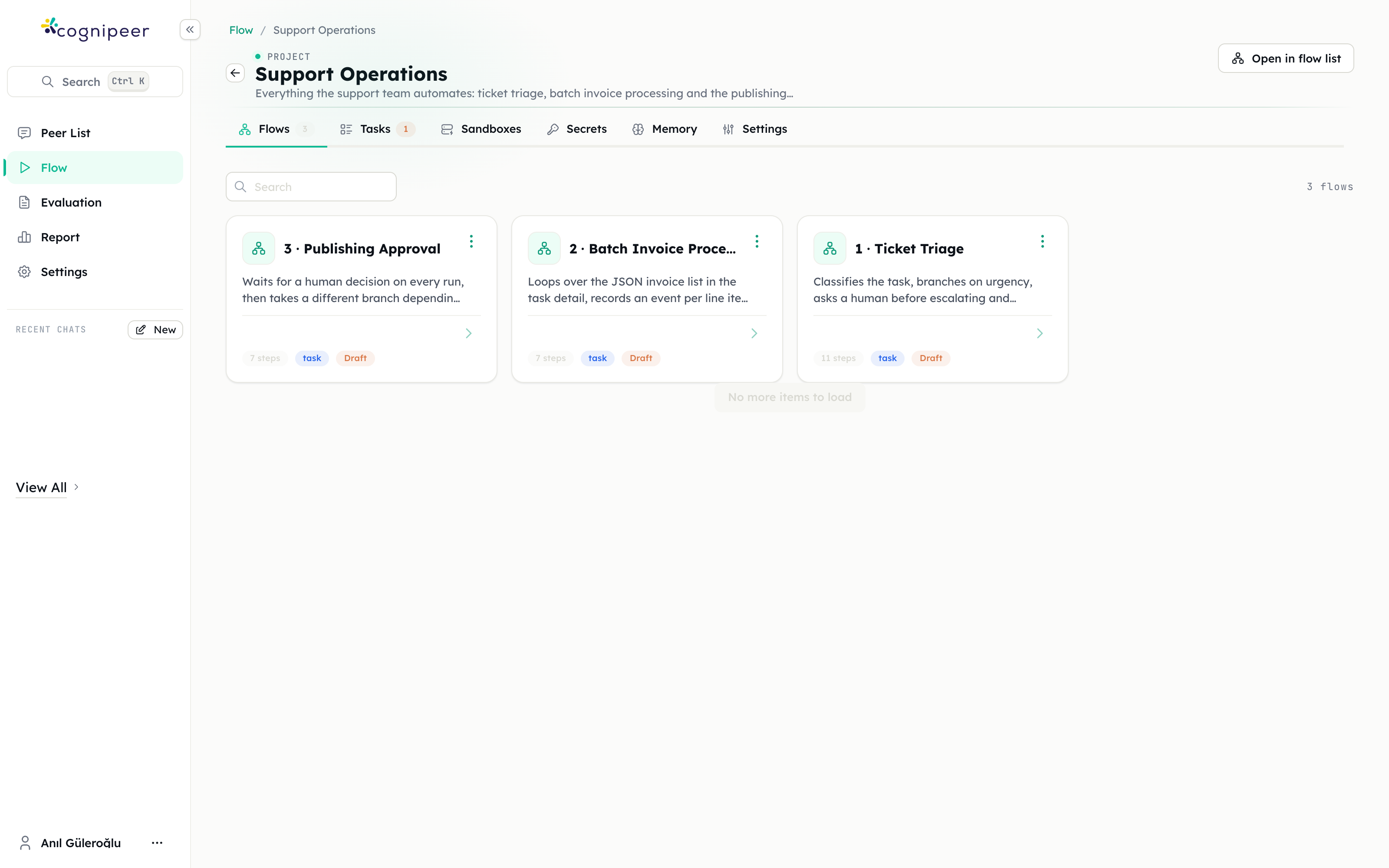1389x868 pixels.
Task: Start a New chat
Action: point(155,329)
